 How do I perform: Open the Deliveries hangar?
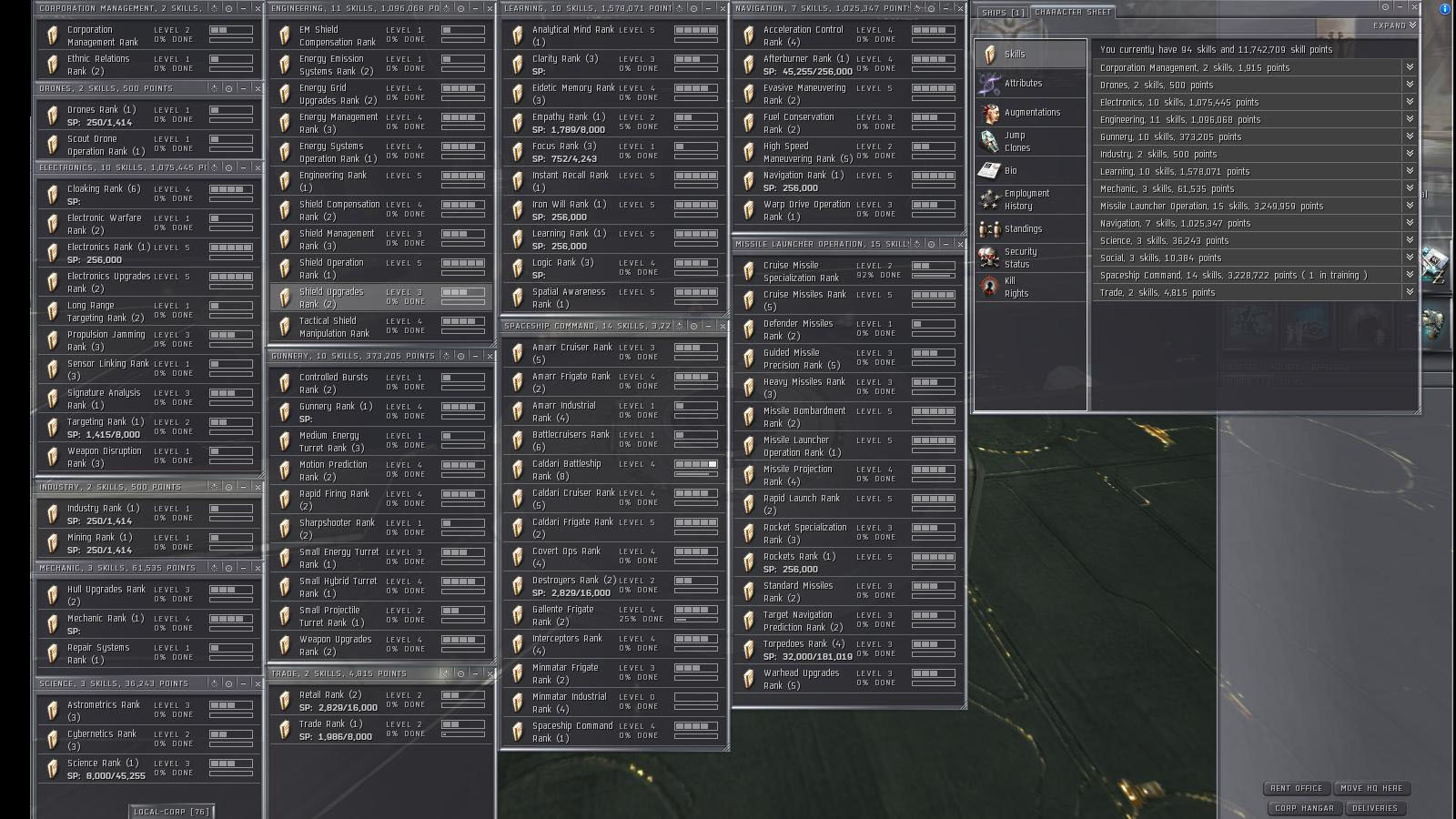pyautogui.click(x=1375, y=808)
